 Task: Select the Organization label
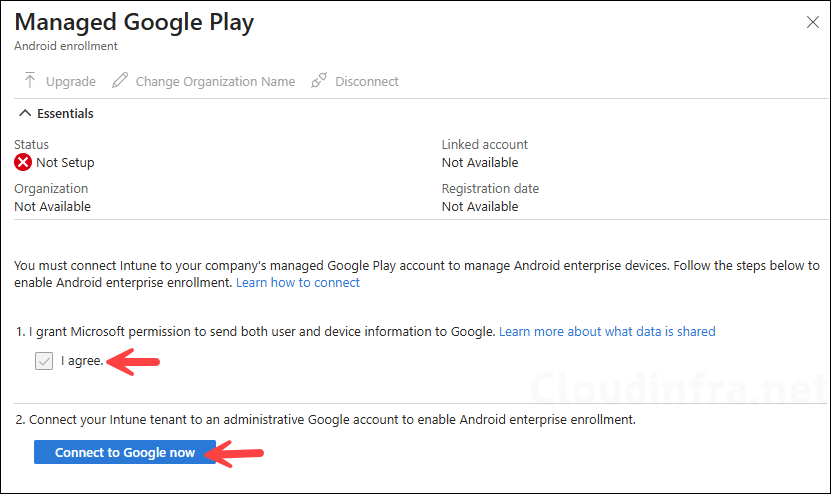coord(51,189)
